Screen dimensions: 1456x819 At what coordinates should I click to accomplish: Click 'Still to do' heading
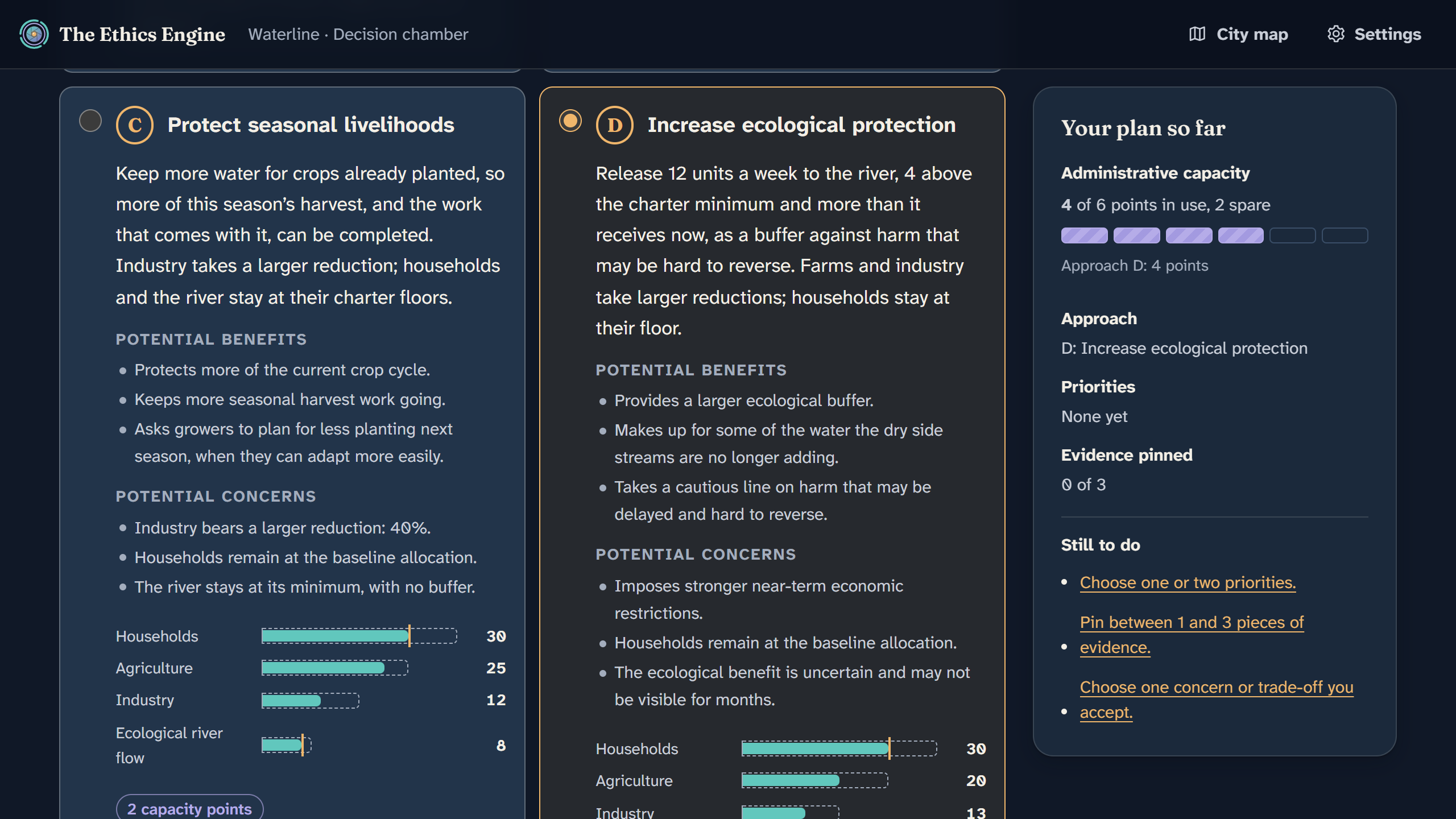click(x=1101, y=545)
